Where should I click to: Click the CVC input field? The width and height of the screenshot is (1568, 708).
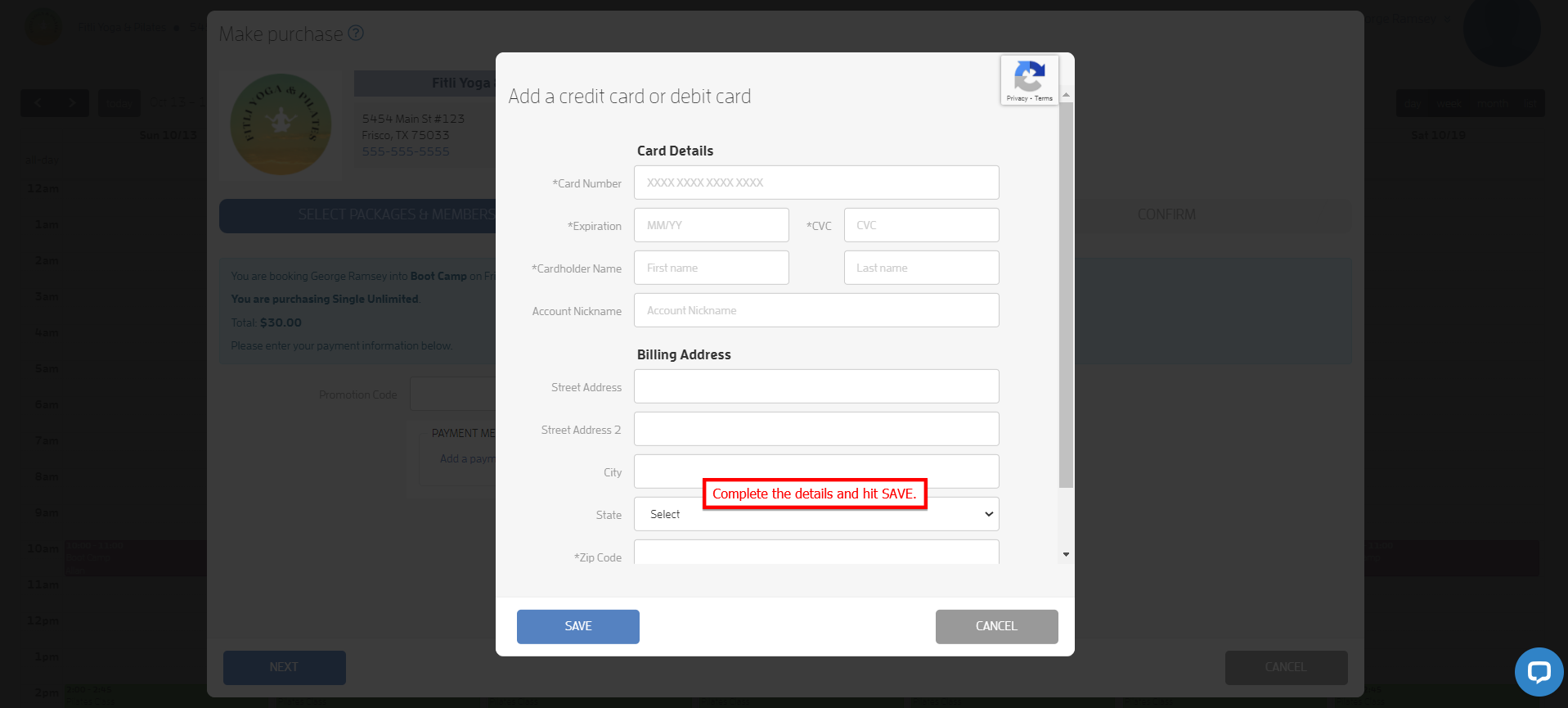pyautogui.click(x=921, y=225)
